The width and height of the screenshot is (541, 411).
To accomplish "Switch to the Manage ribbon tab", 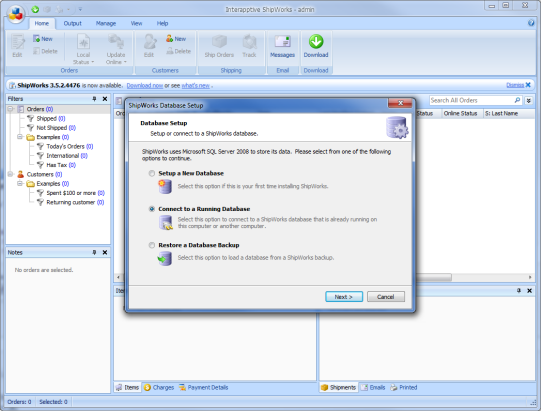I will point(106,23).
